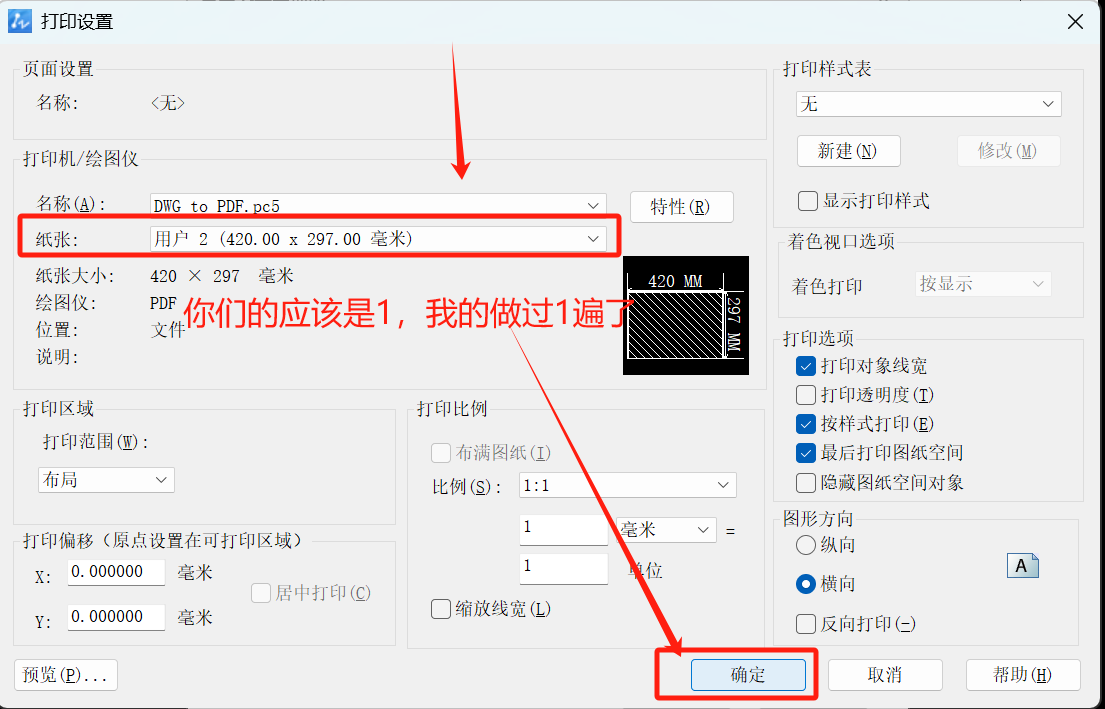Click the 特性 properties button

pyautogui.click(x=682, y=207)
